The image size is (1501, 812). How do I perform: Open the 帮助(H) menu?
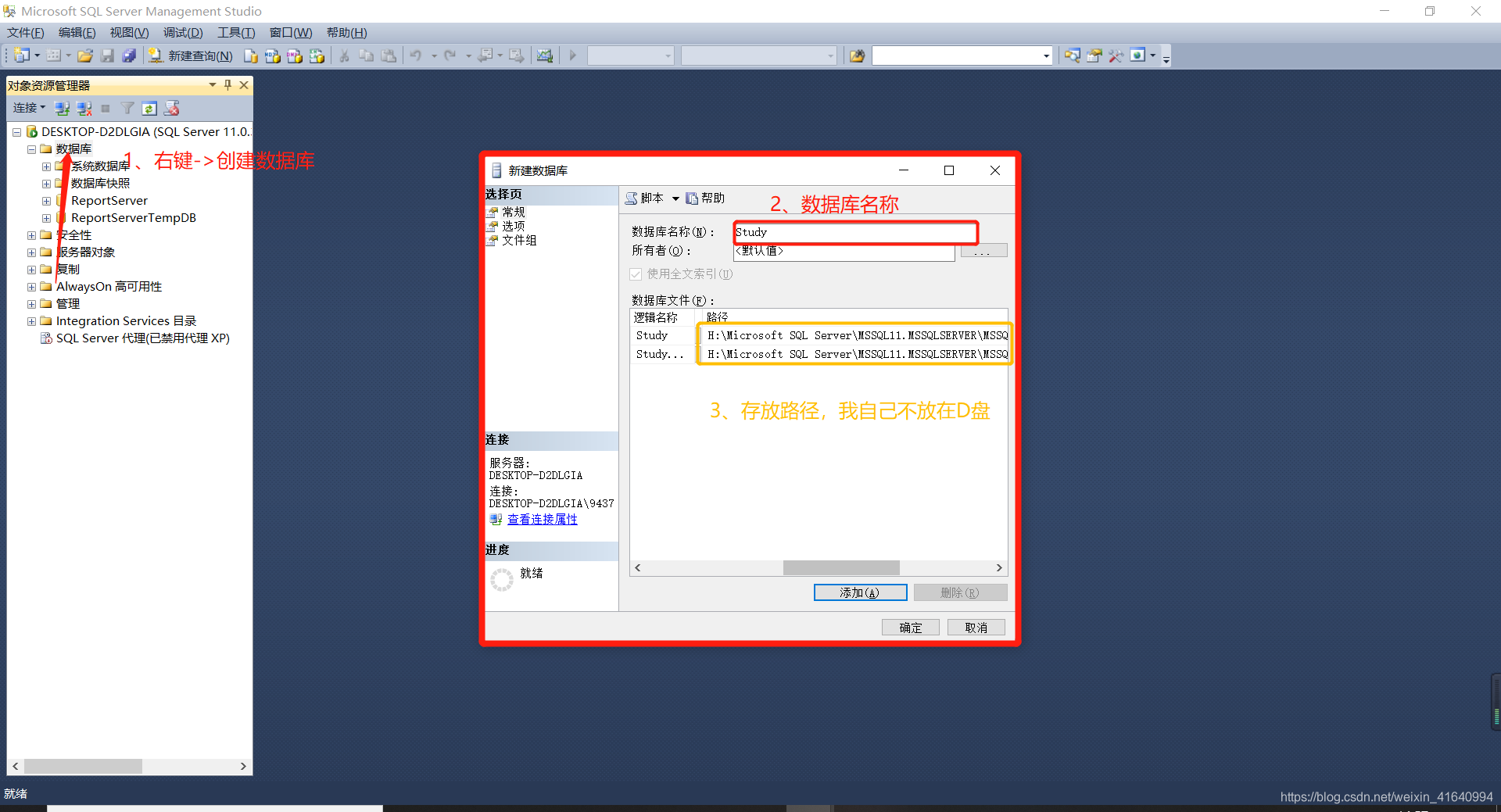pyautogui.click(x=346, y=33)
